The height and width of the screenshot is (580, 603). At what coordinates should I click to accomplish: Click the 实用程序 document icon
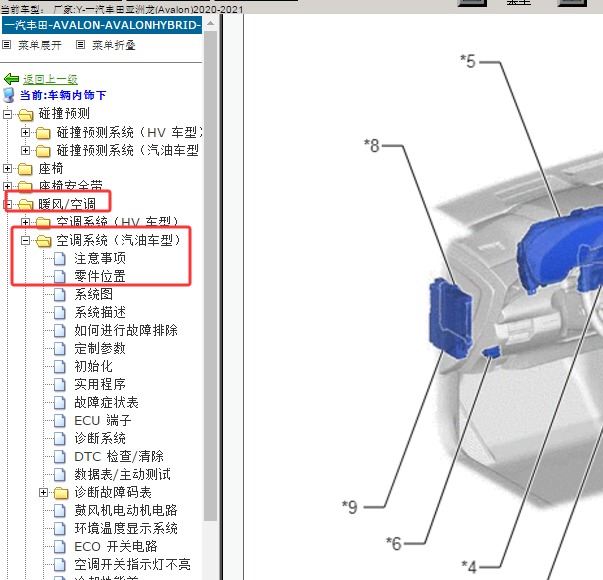coord(60,385)
